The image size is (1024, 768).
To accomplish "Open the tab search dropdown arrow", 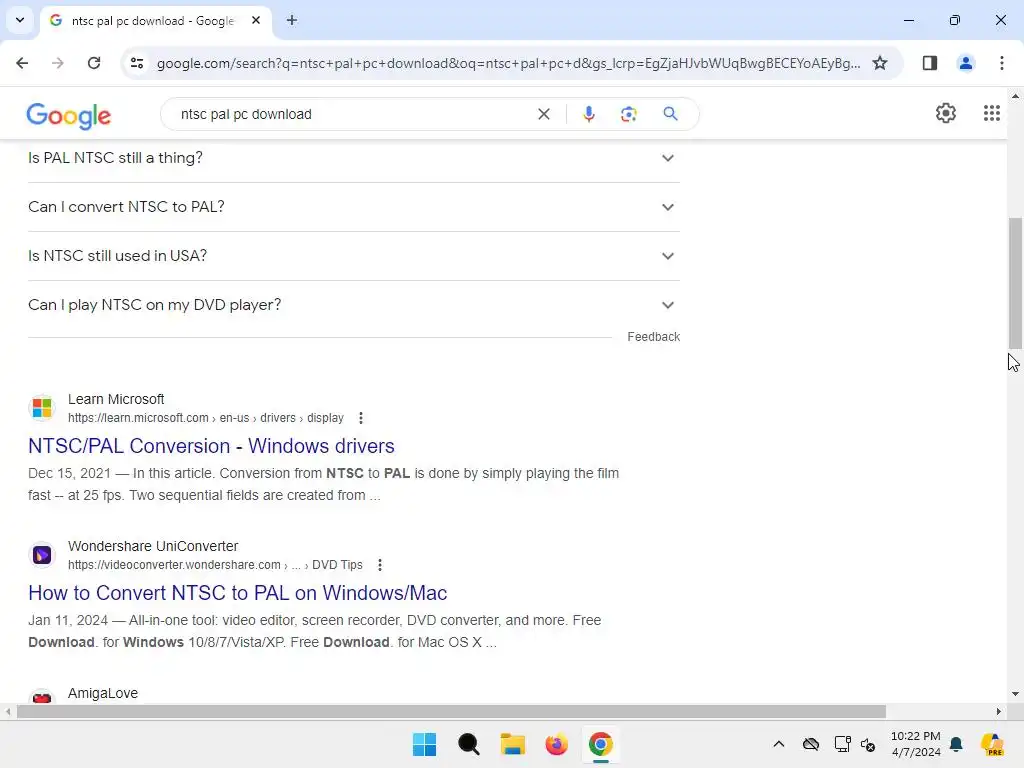I will 20,20.
